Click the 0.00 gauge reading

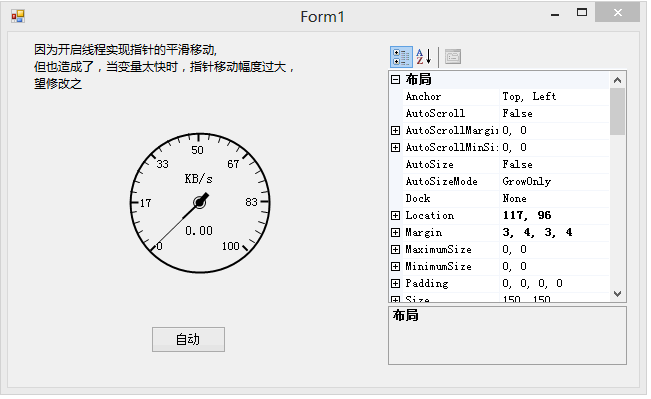coord(199,231)
